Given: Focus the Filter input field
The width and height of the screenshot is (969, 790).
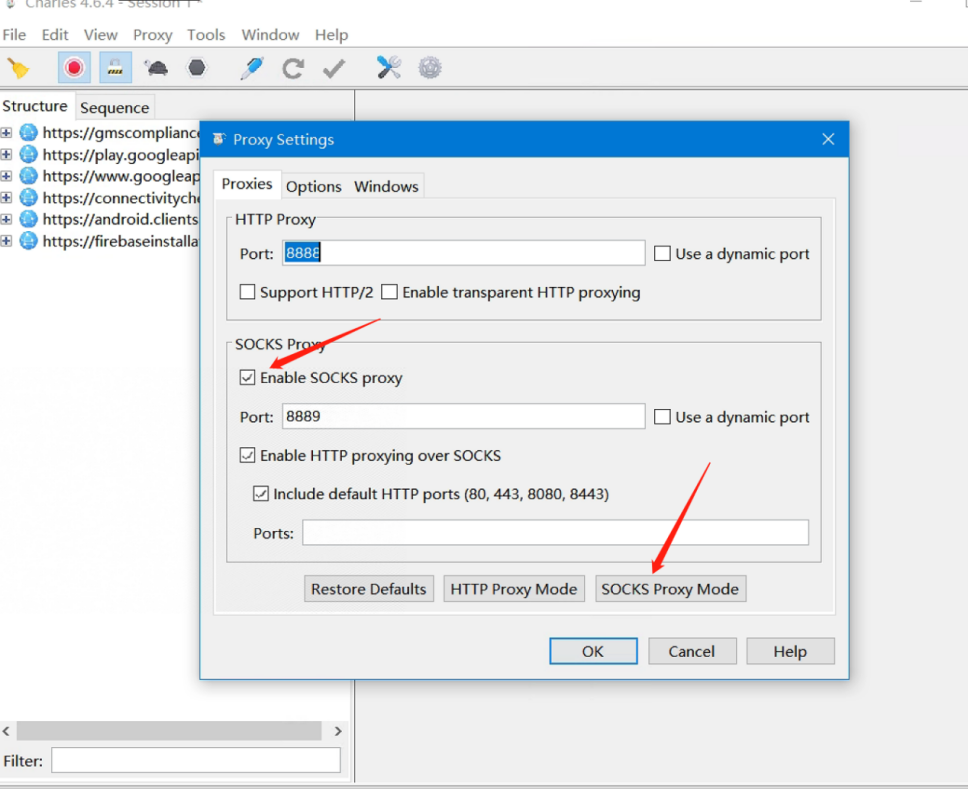Looking at the screenshot, I should 196,760.
